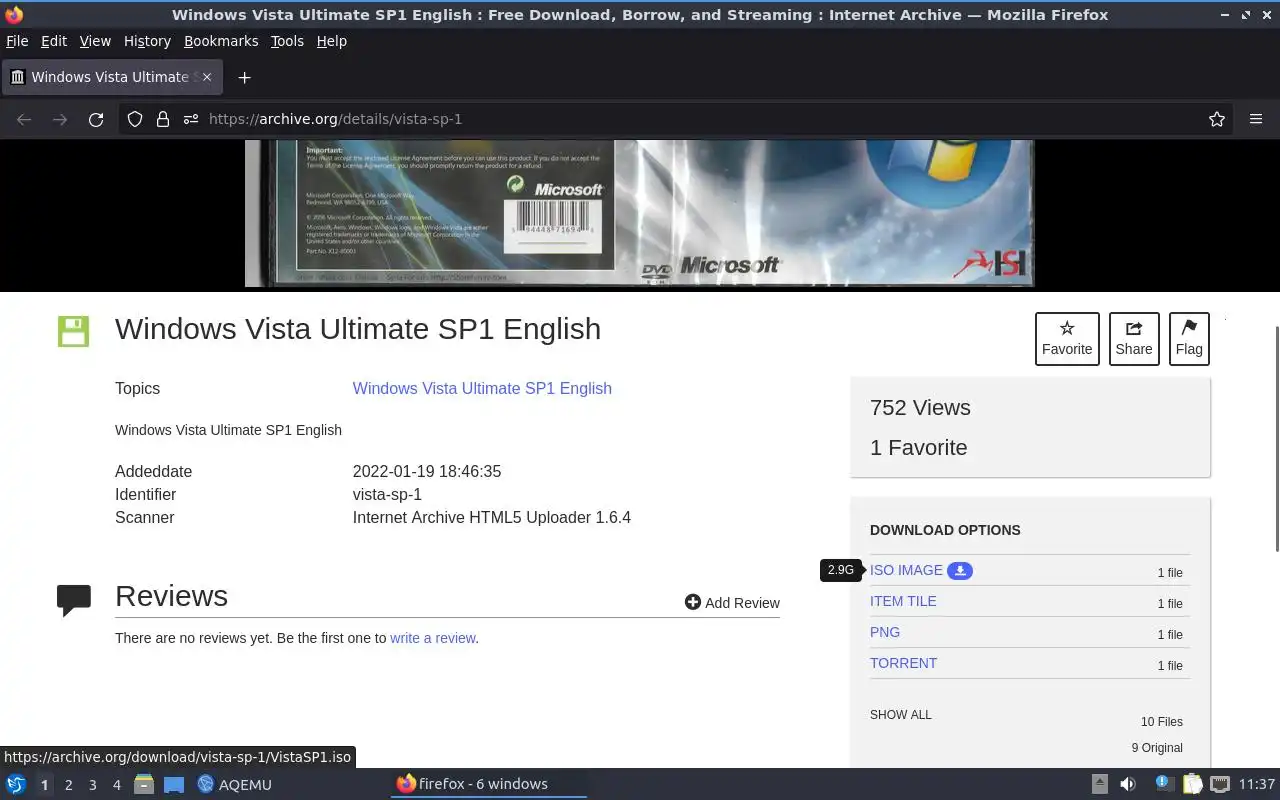Share this item
1280x800 pixels.
click(1134, 338)
